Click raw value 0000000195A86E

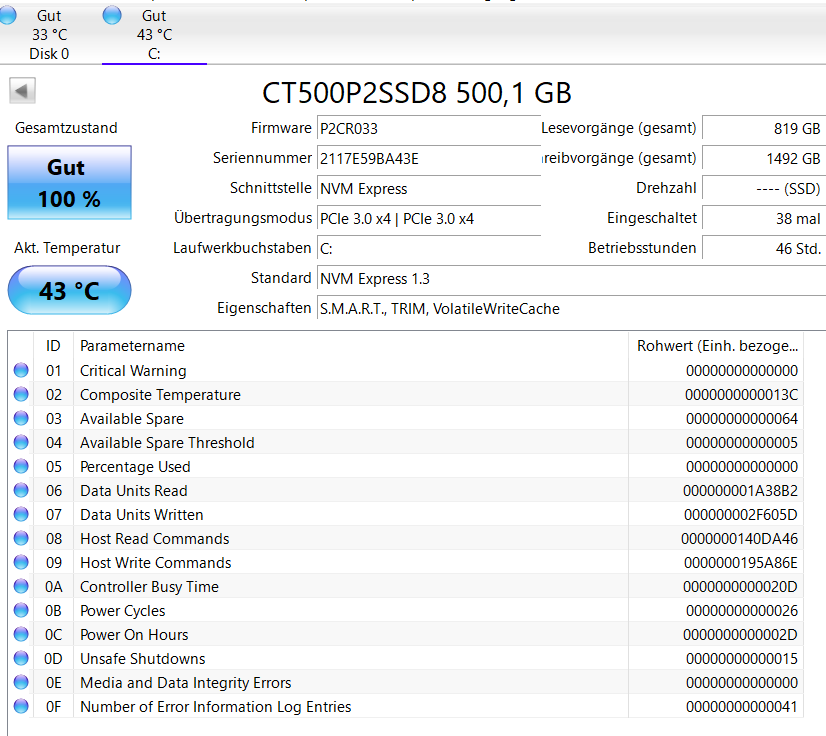pos(741,563)
